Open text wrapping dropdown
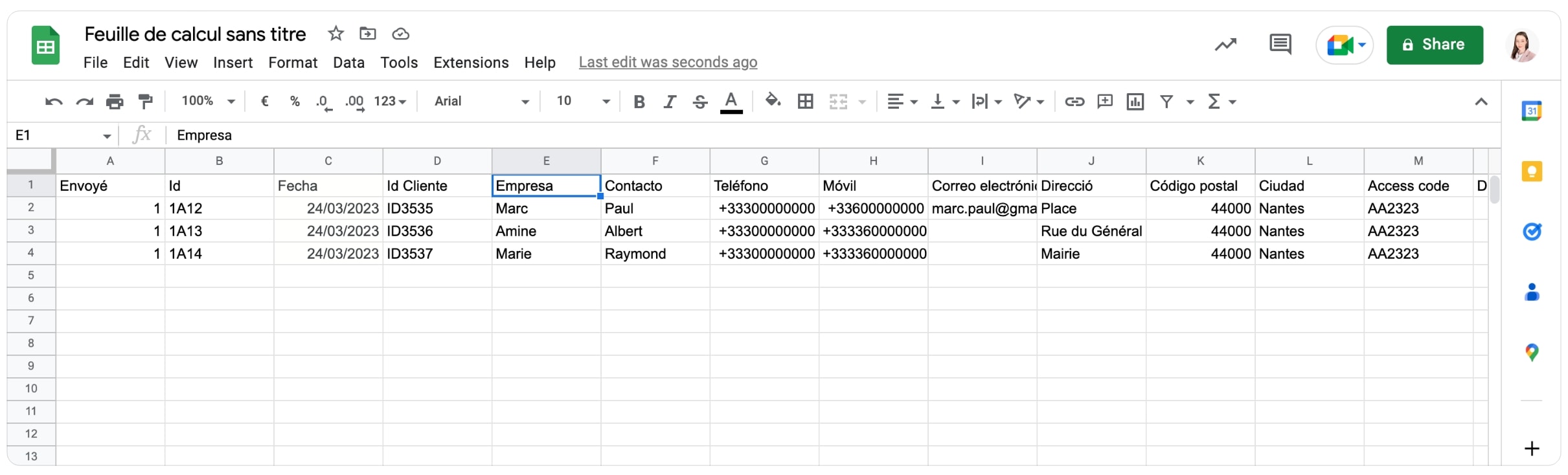The width and height of the screenshot is (1568, 475). (986, 102)
